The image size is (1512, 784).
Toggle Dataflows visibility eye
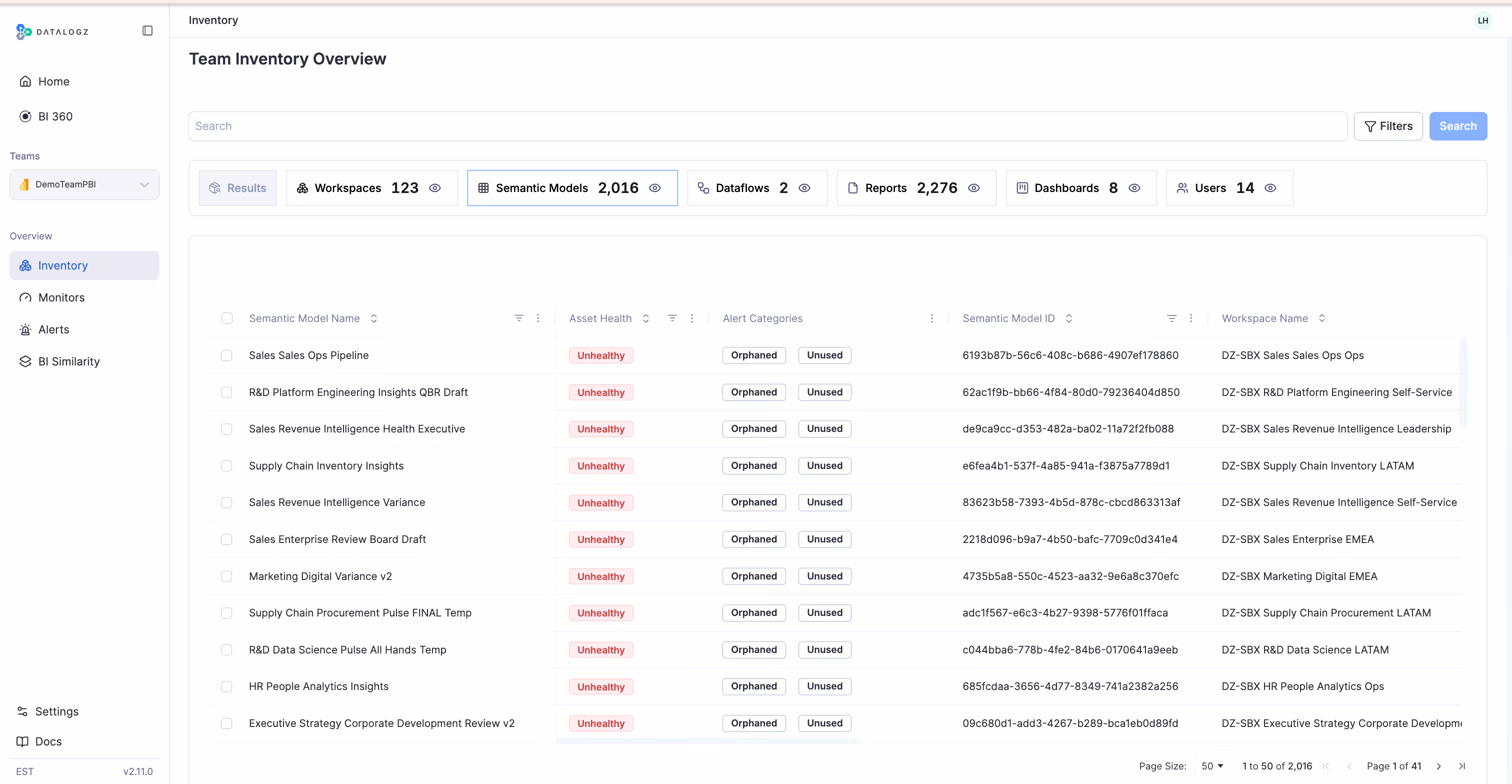coord(804,188)
